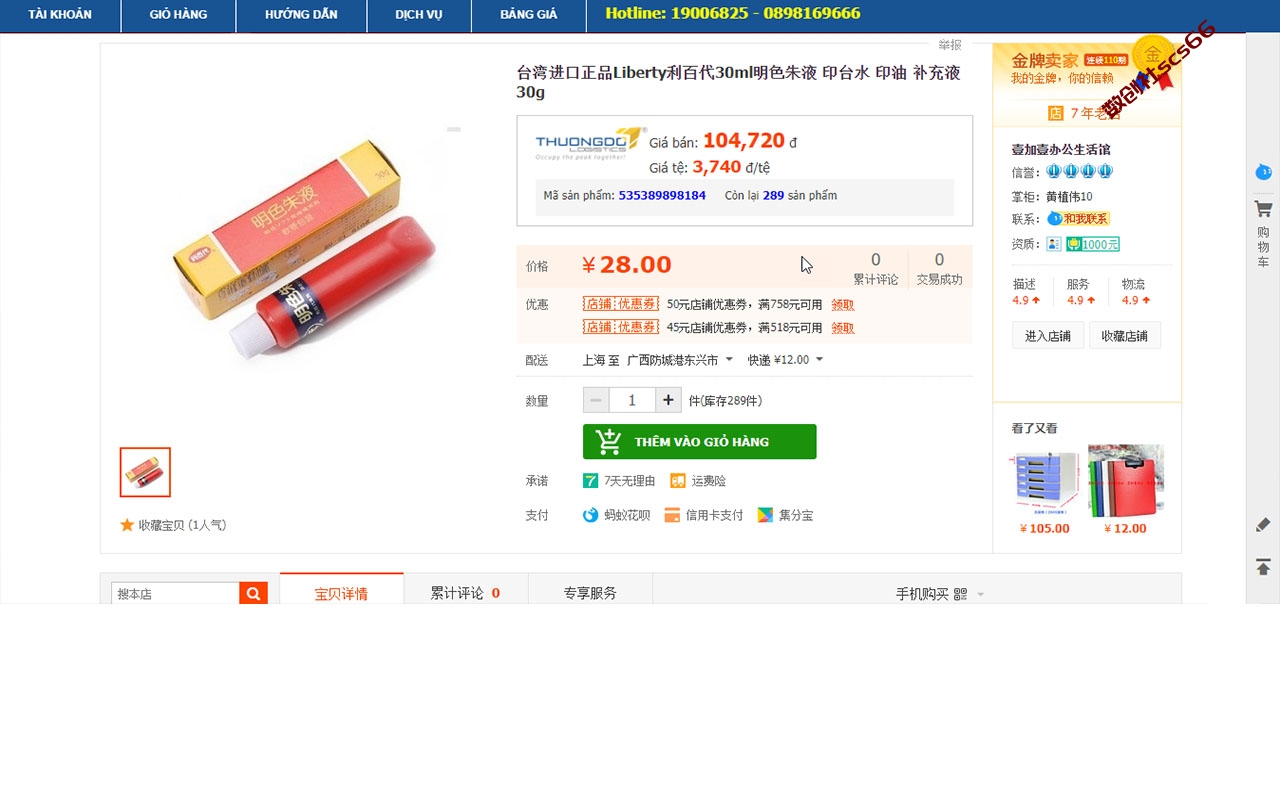Click the Hotline phone number text

(733, 14)
